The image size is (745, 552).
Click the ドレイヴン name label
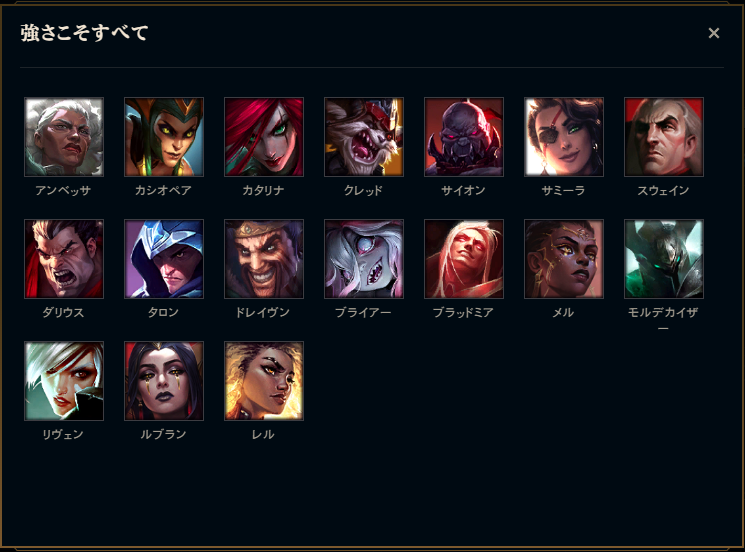(x=263, y=312)
